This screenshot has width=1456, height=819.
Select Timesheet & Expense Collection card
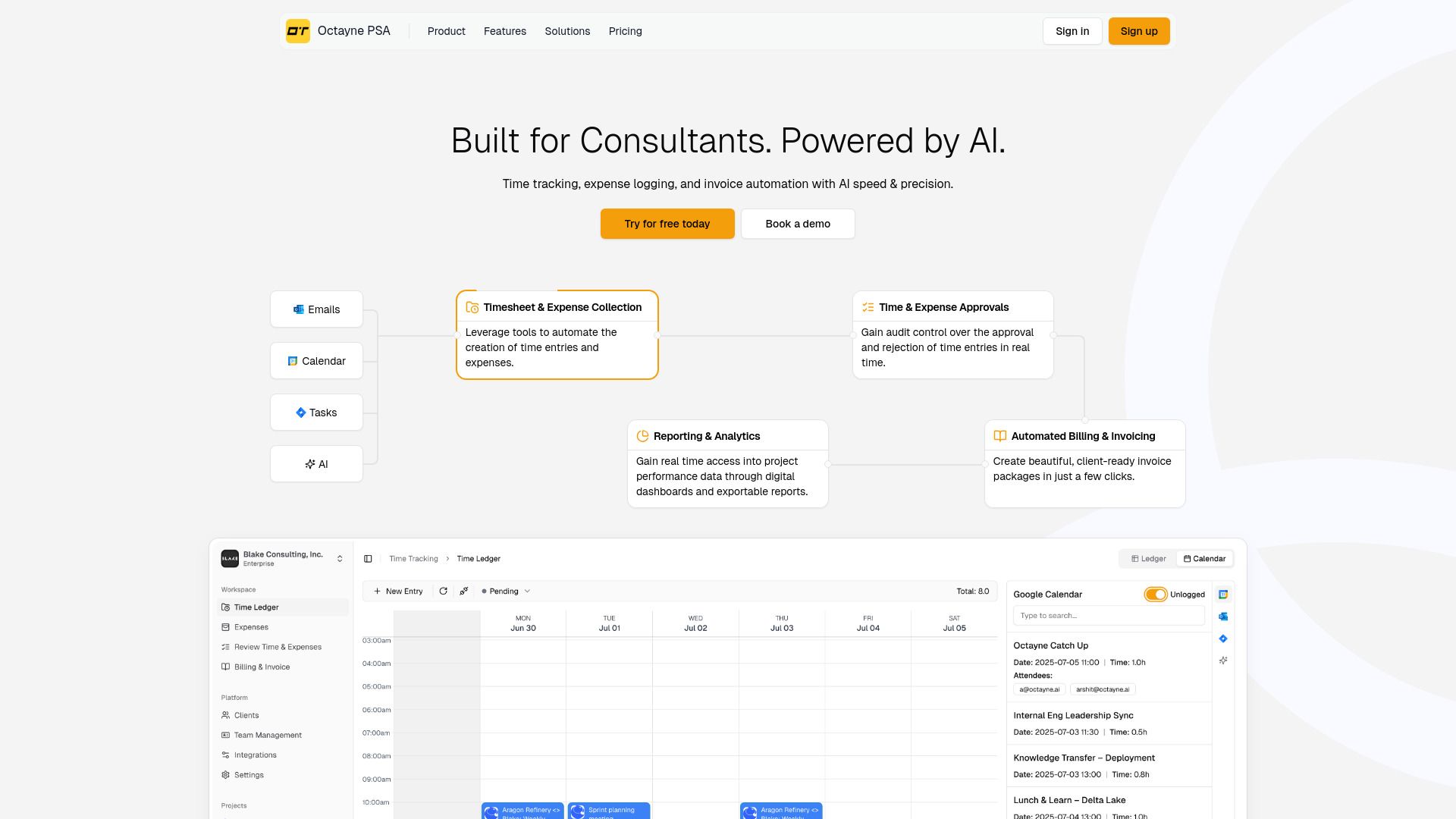[x=557, y=334]
